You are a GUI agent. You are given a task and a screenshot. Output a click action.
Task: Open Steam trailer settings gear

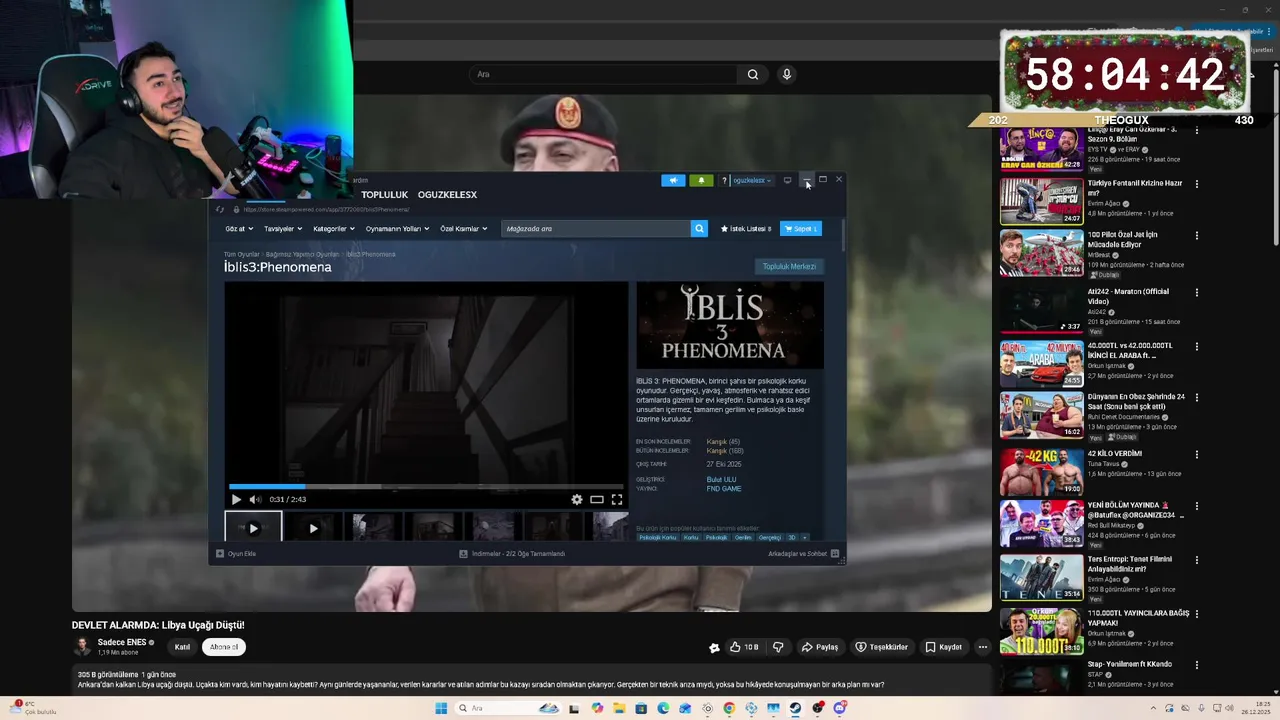[577, 499]
